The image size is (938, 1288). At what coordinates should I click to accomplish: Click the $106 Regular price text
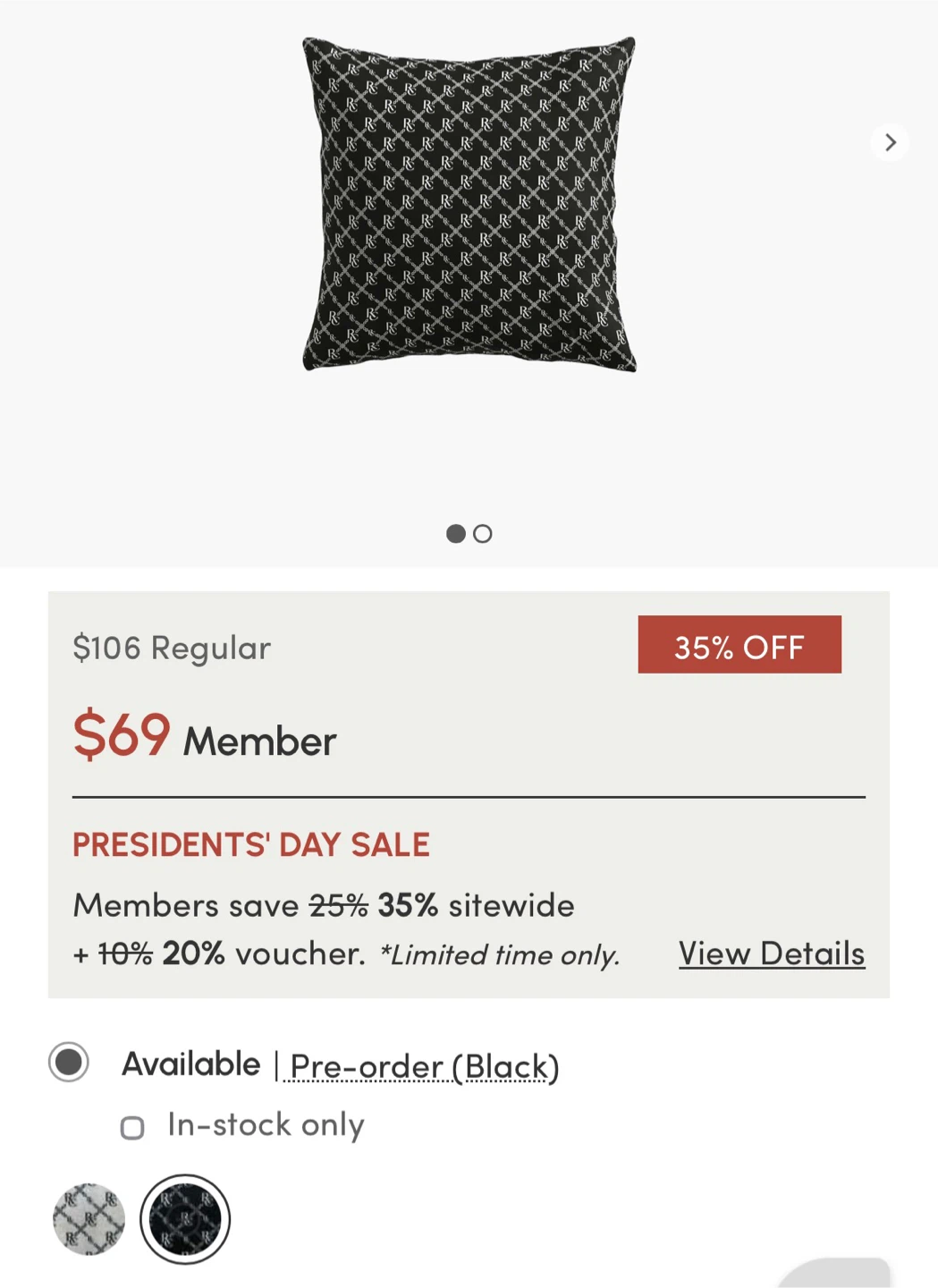pyautogui.click(x=172, y=648)
